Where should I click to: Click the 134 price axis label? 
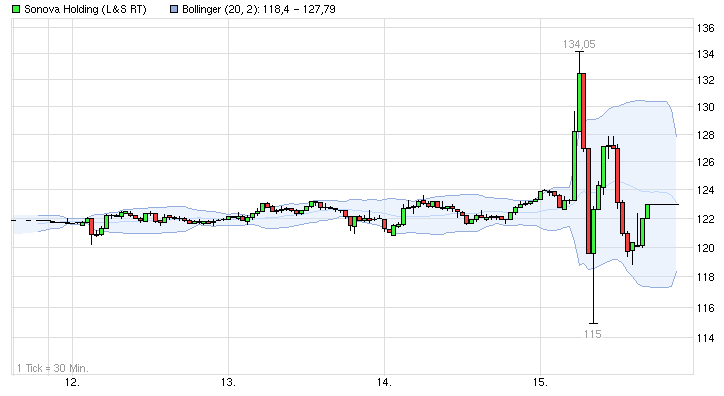[x=706, y=54]
